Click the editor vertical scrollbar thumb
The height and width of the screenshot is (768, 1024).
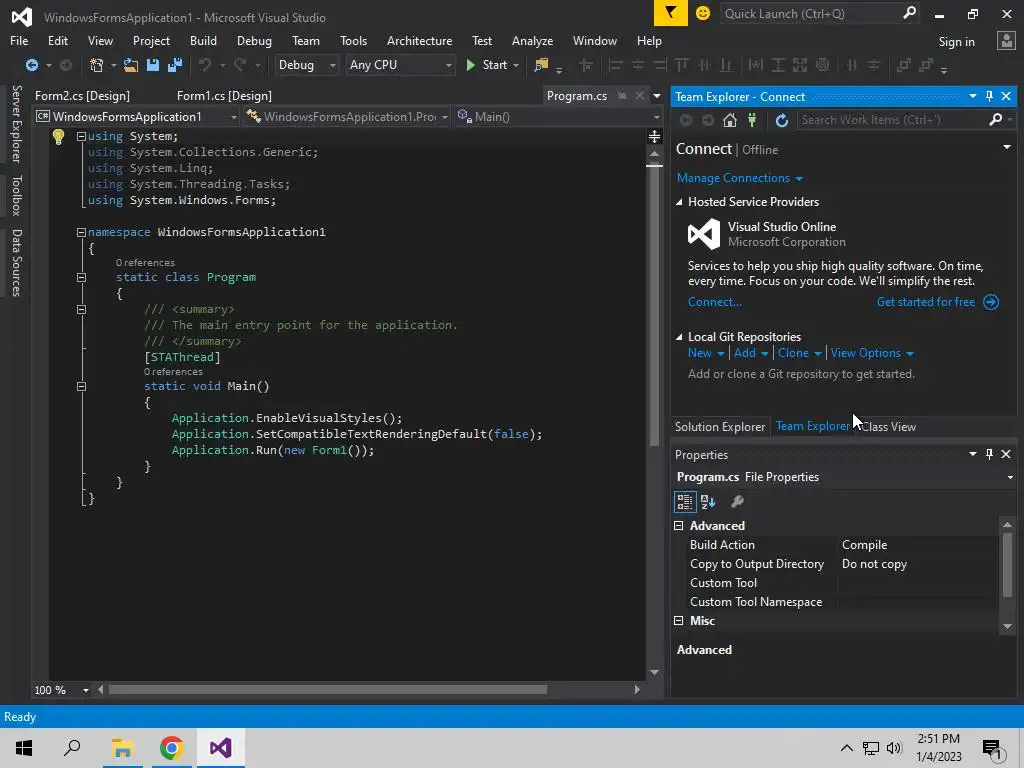tap(654, 305)
